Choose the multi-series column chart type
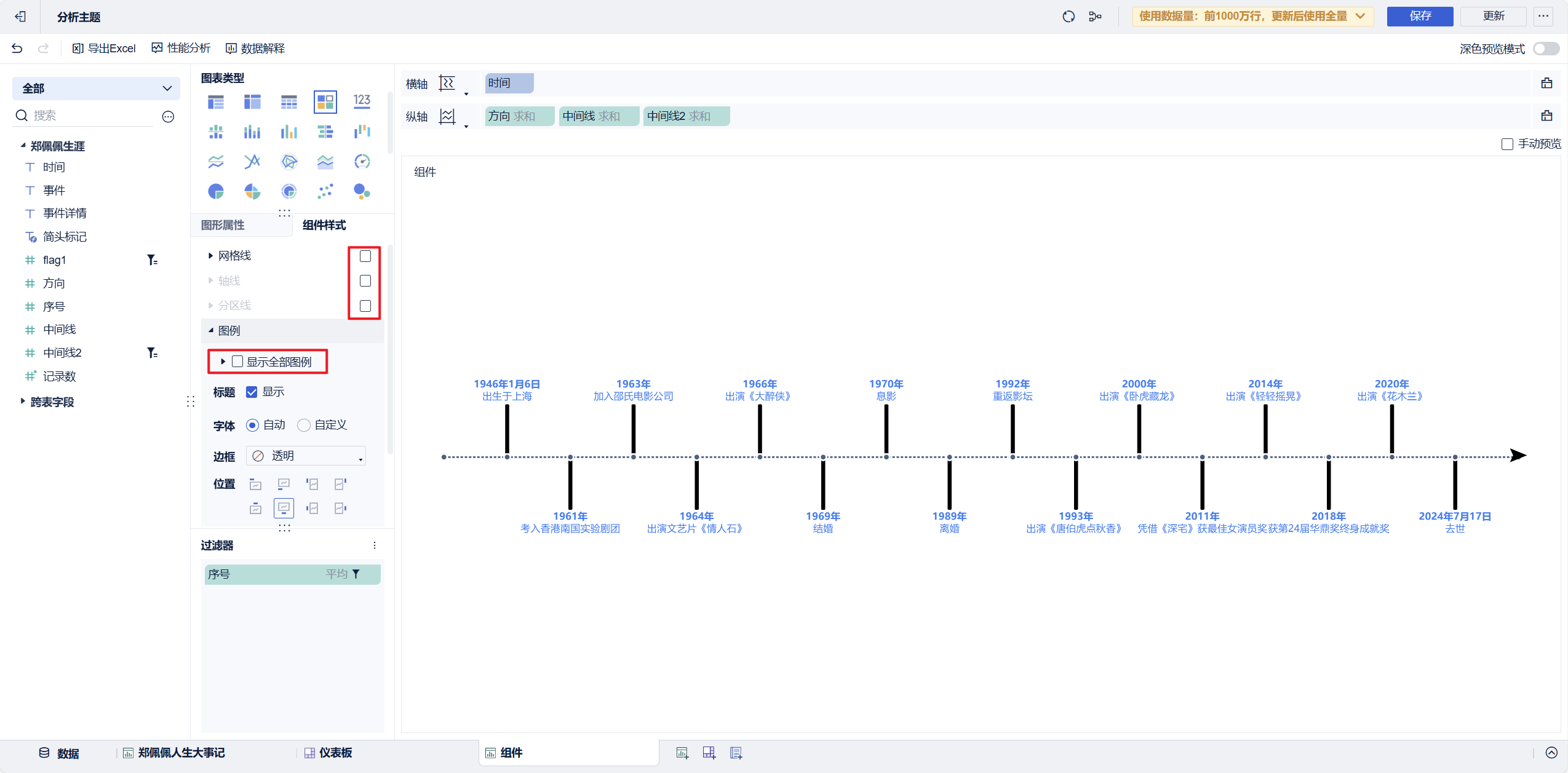Viewport: 1568px width, 773px height. pyautogui.click(x=289, y=132)
